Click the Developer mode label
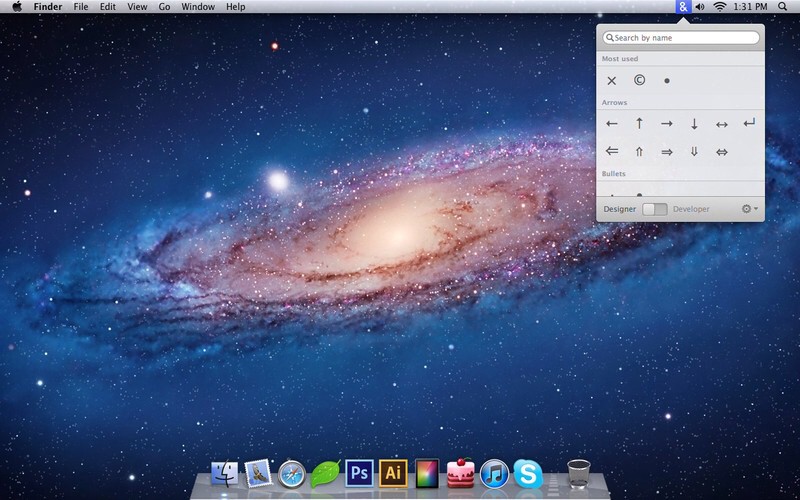Image resolution: width=800 pixels, height=500 pixels. [x=691, y=209]
